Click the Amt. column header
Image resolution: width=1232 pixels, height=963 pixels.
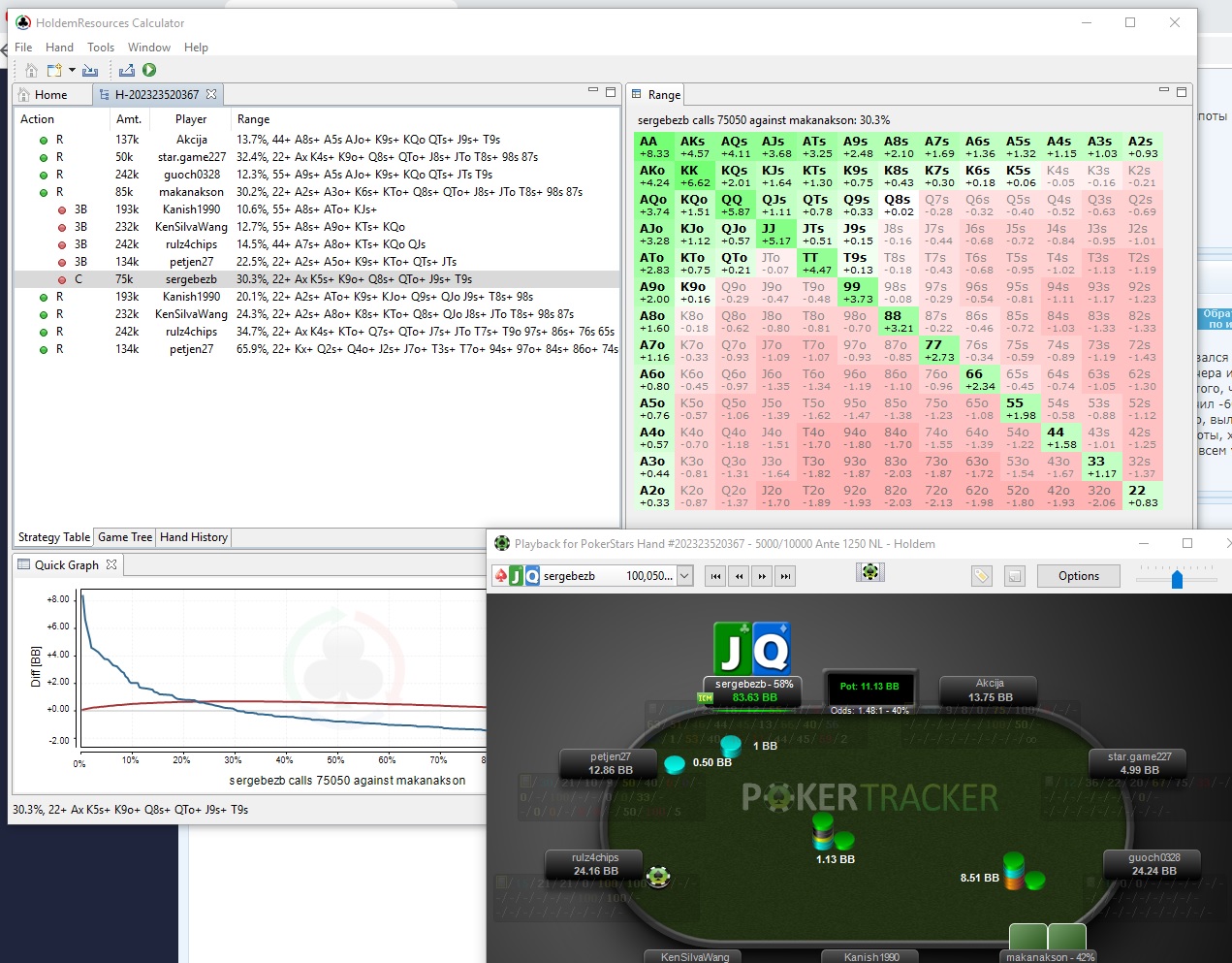pos(130,119)
